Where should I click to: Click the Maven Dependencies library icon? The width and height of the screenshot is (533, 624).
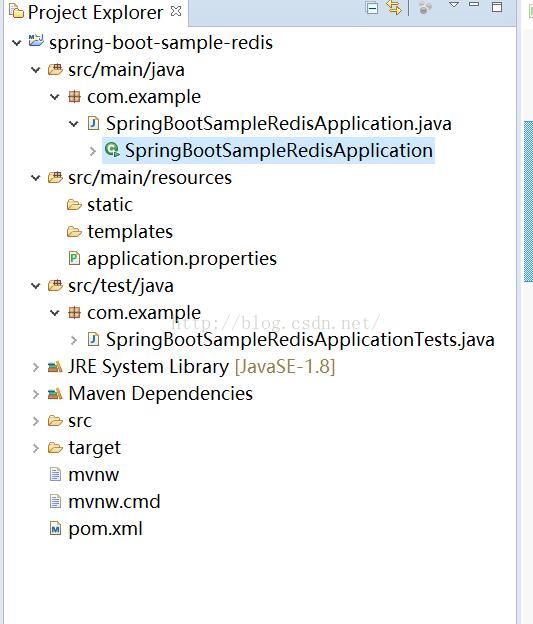point(55,394)
